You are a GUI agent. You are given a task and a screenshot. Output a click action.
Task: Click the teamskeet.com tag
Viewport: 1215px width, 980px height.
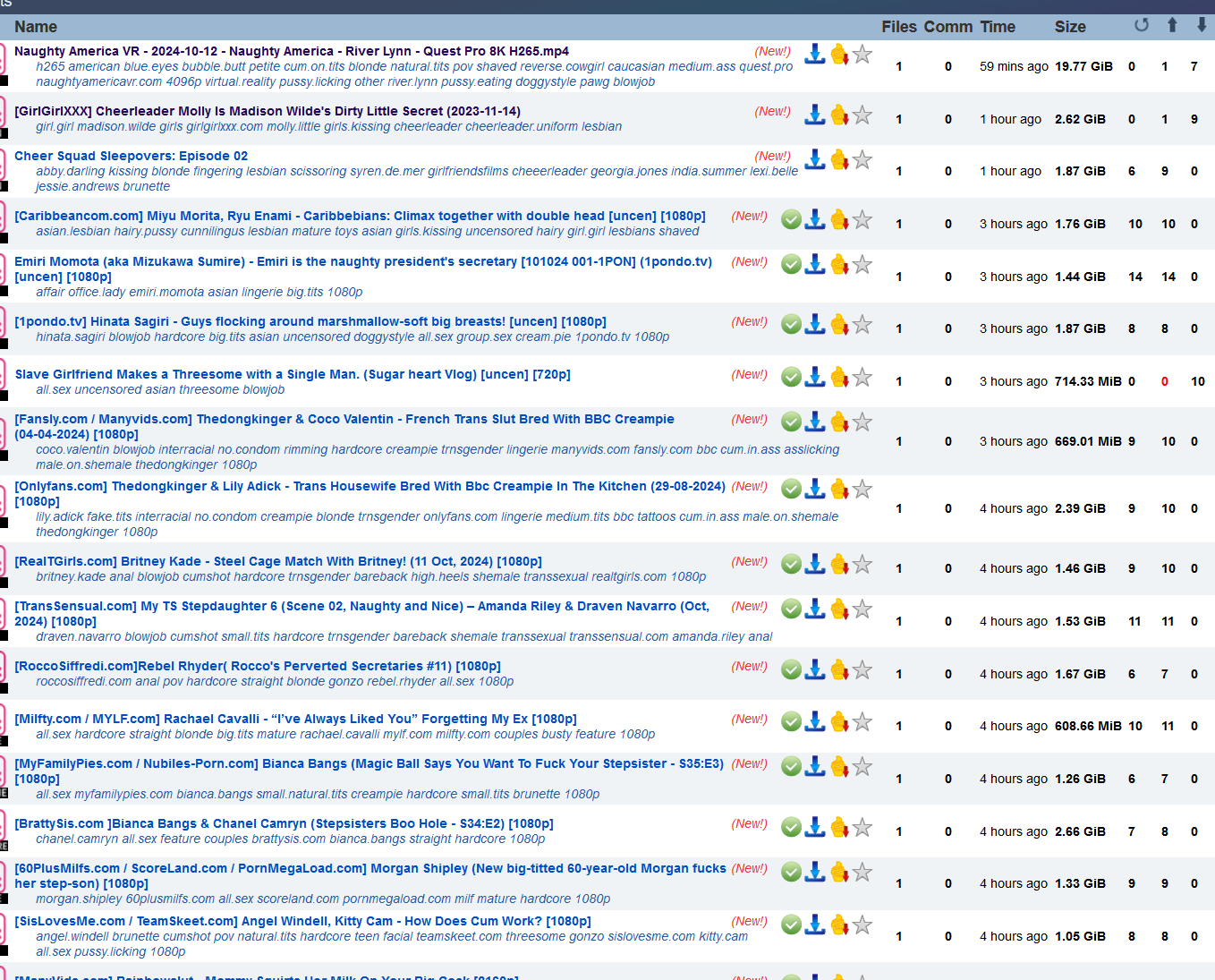point(458,936)
